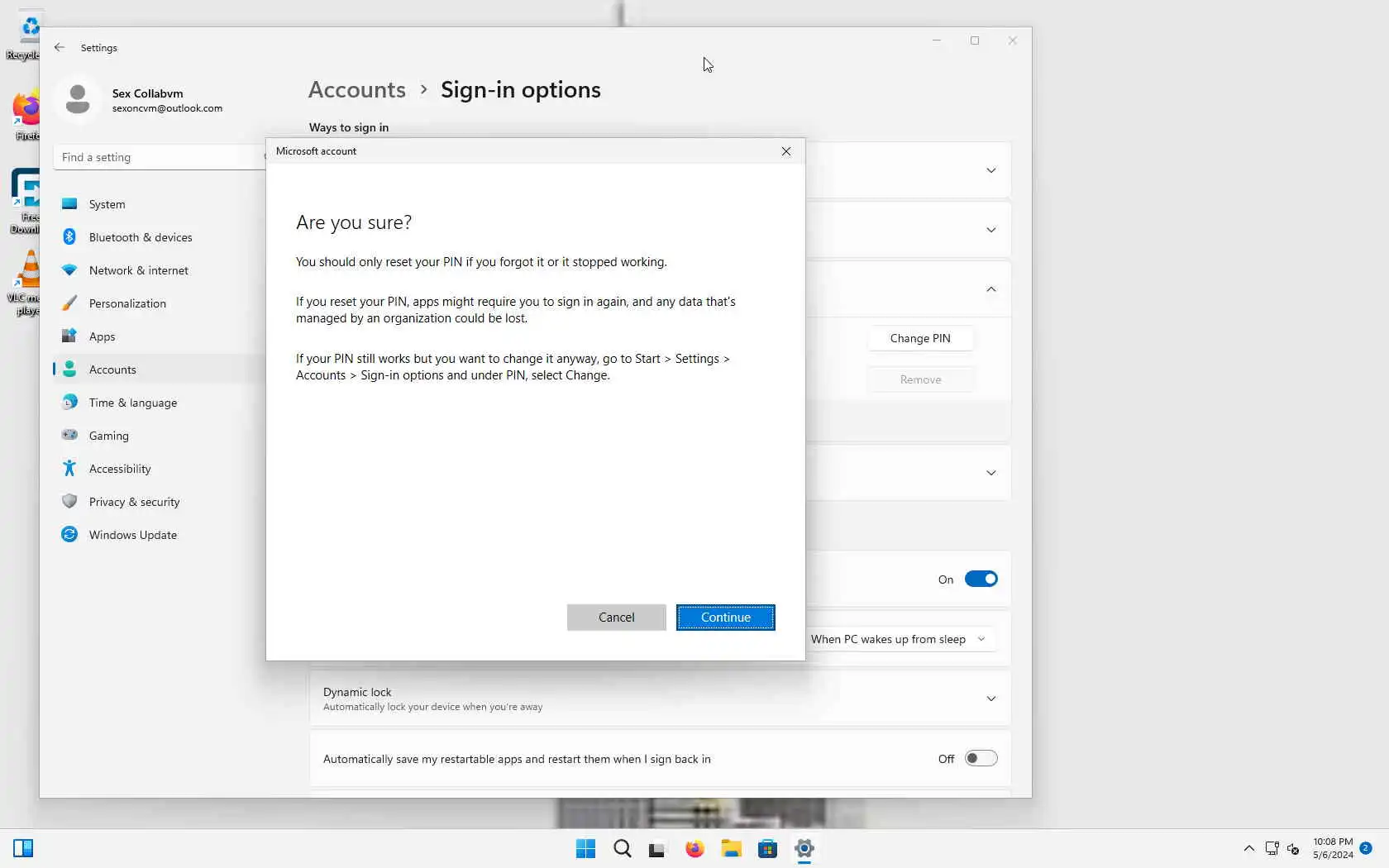Viewport: 1389px width, 868px height.
Task: Open the clock showing 10:08 PM
Action: point(1333,848)
